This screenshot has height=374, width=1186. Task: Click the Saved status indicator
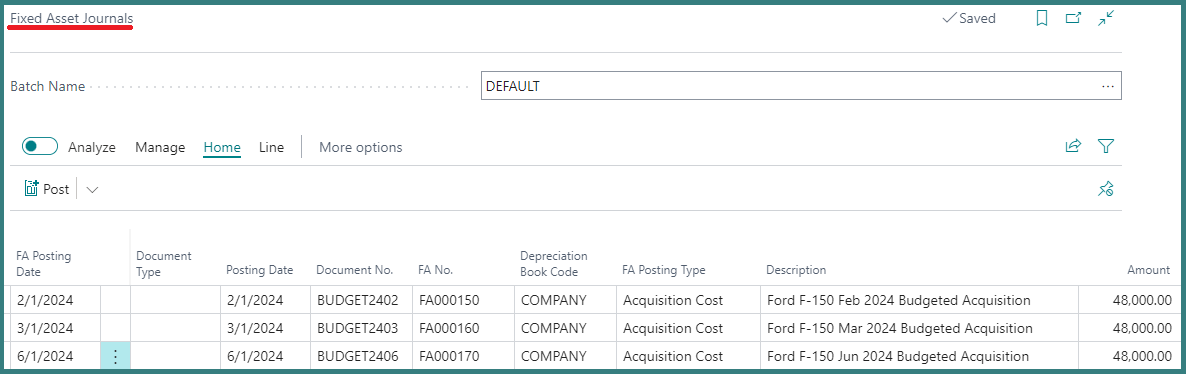coord(969,18)
